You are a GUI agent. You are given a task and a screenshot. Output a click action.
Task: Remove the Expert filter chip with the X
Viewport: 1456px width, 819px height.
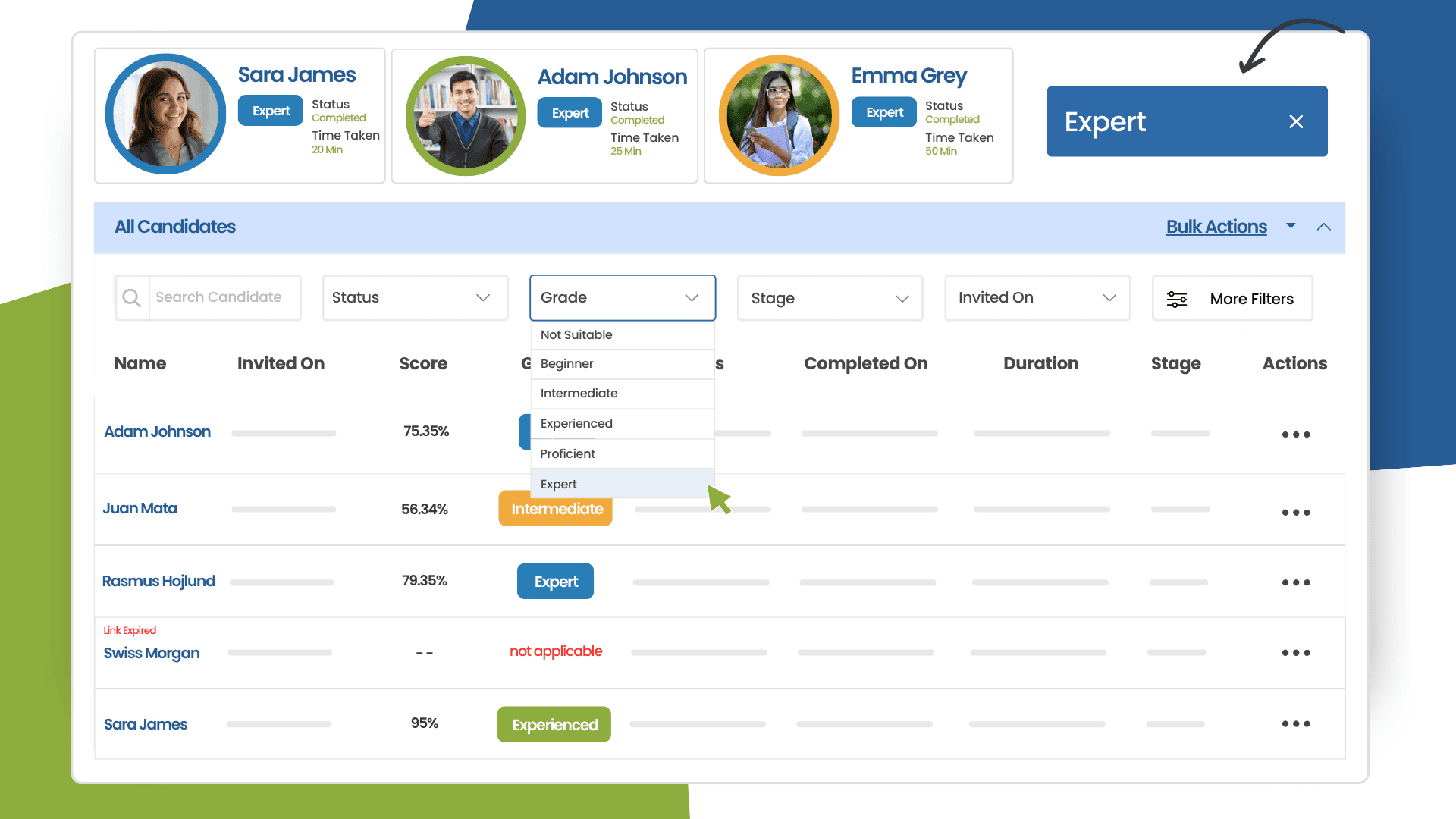click(x=1296, y=121)
